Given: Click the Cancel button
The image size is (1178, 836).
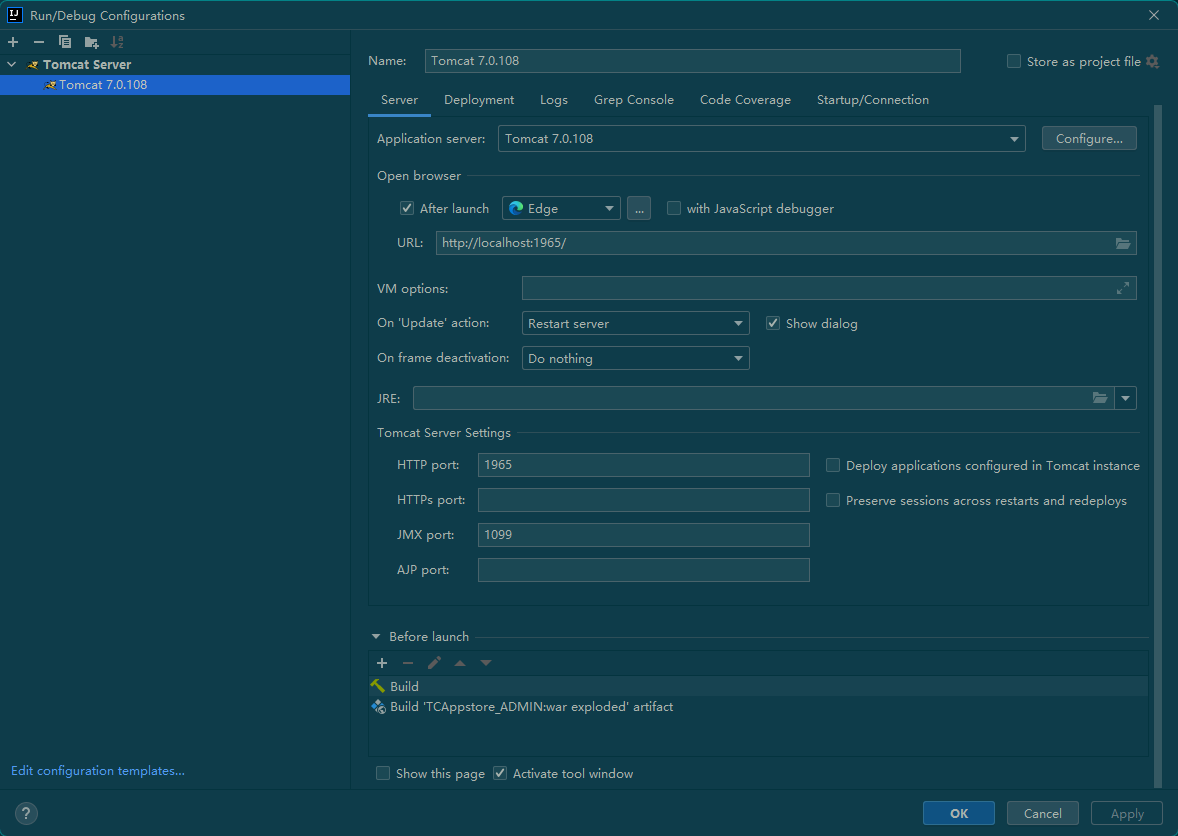Looking at the screenshot, I should [1043, 813].
